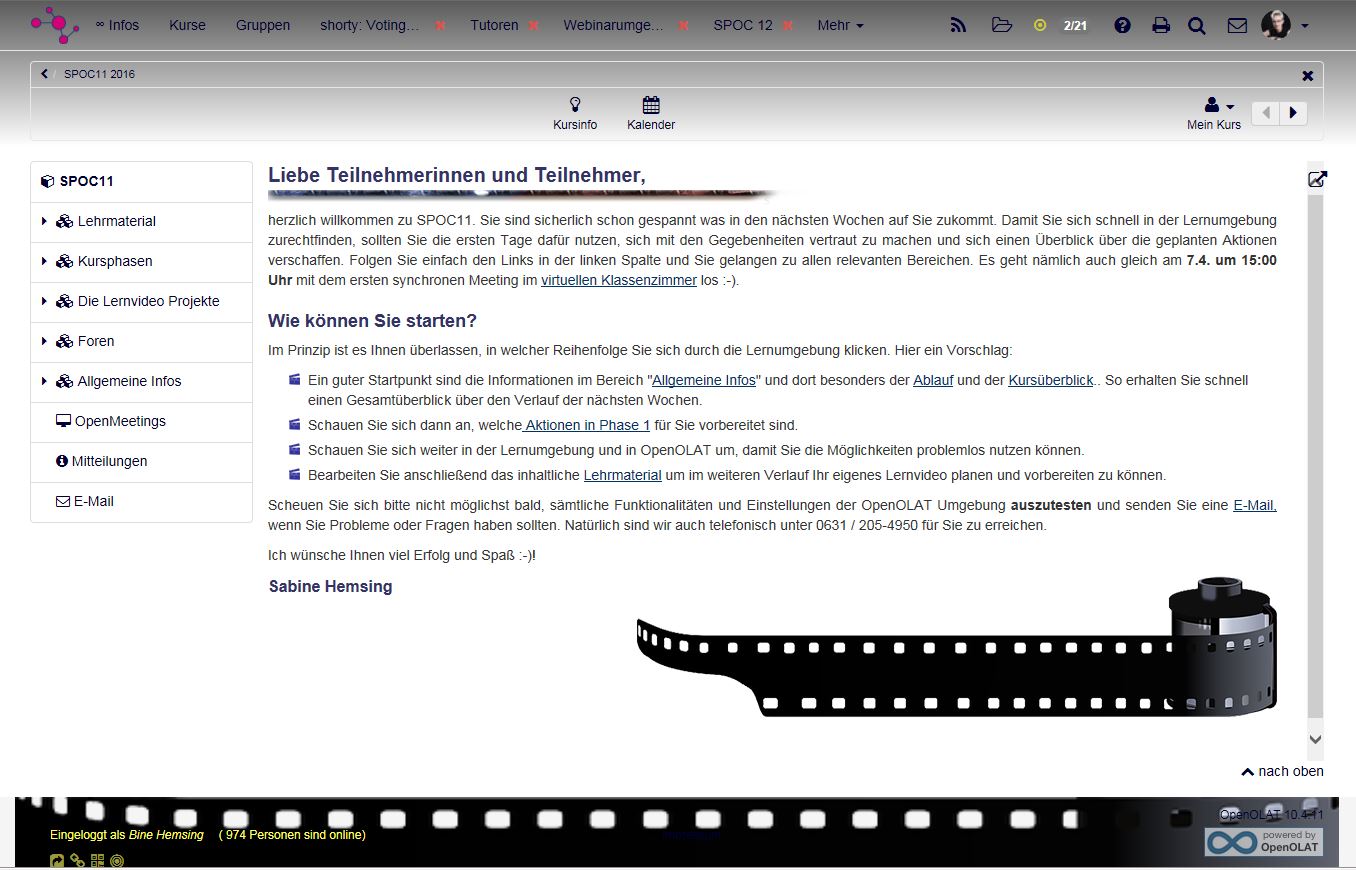Click the nach oben link
Screen dimensions: 1356x870
pyautogui.click(x=1282, y=771)
